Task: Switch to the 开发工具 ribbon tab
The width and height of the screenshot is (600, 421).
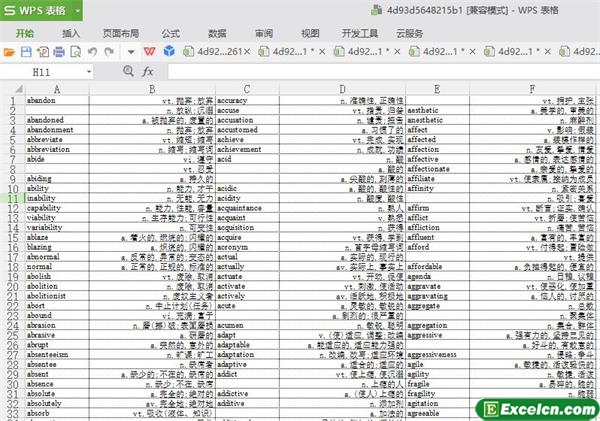Action: pyautogui.click(x=360, y=34)
